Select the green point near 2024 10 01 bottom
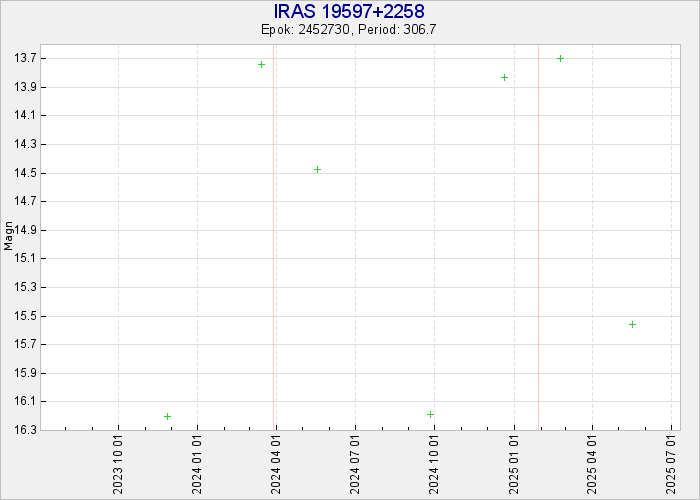The height and width of the screenshot is (500, 700). tap(430, 414)
